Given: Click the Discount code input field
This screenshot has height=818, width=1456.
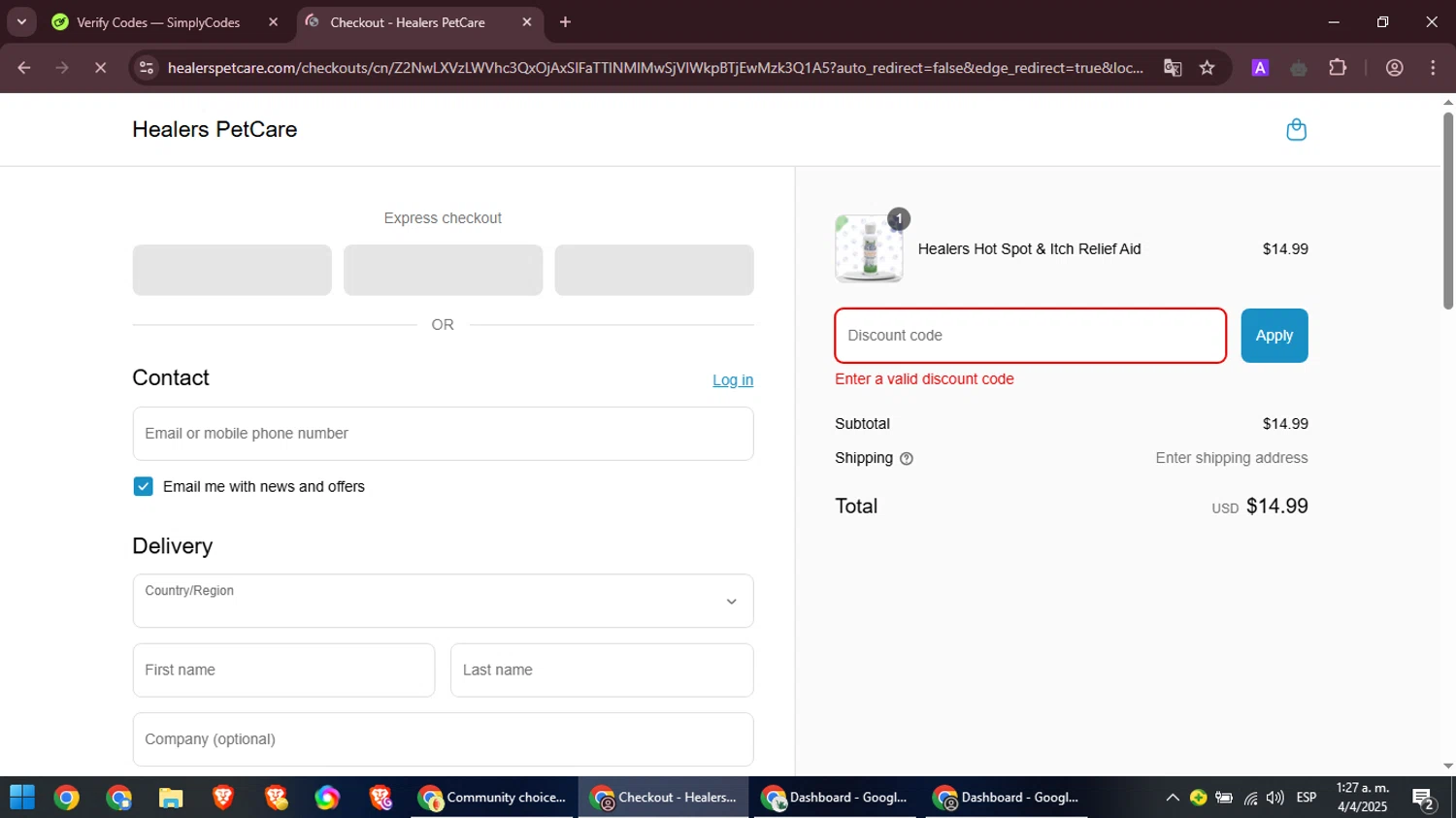Looking at the screenshot, I should pos(1030,336).
